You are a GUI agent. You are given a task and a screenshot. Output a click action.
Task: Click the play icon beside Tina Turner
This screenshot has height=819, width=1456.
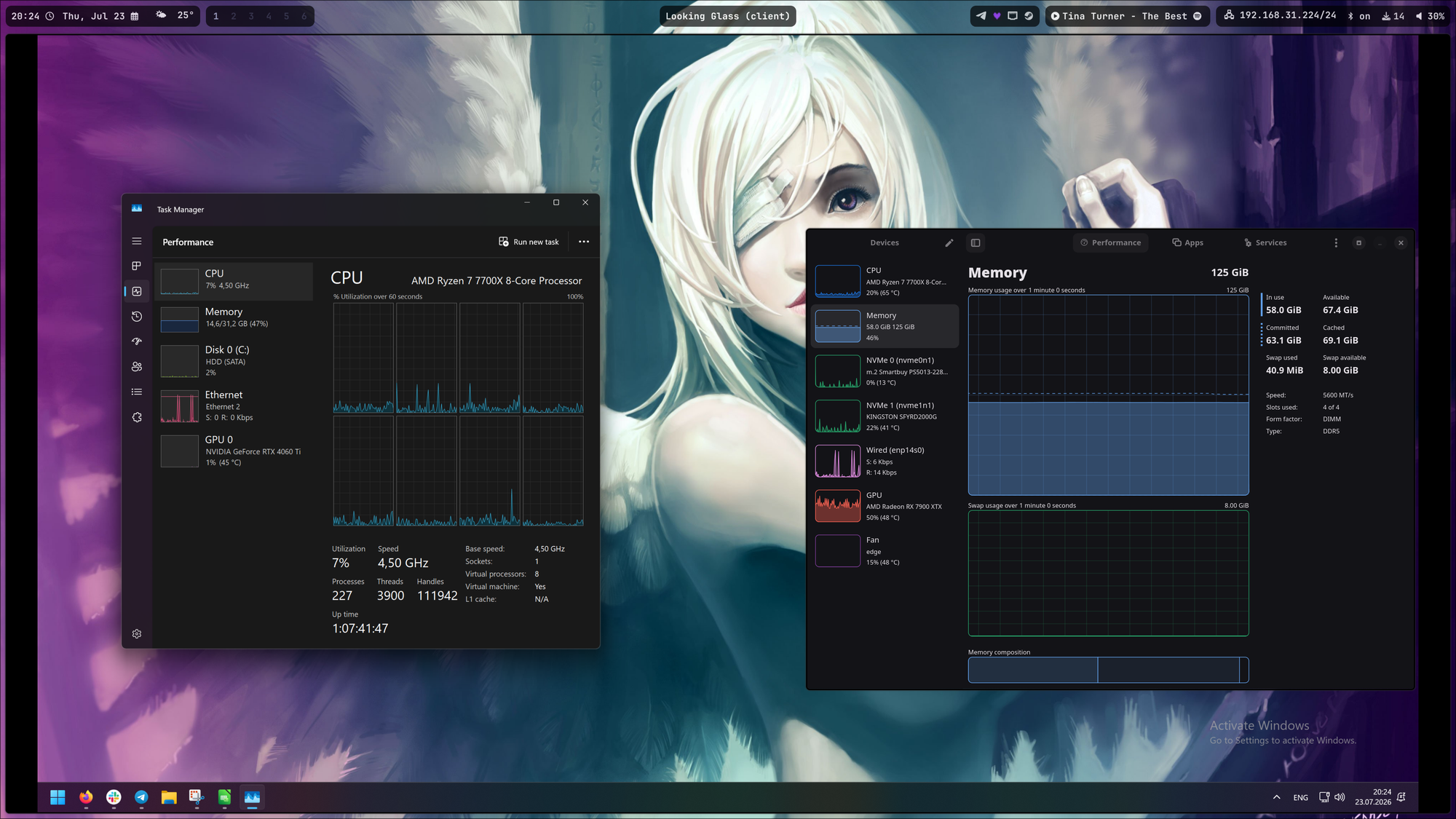coord(1055,16)
